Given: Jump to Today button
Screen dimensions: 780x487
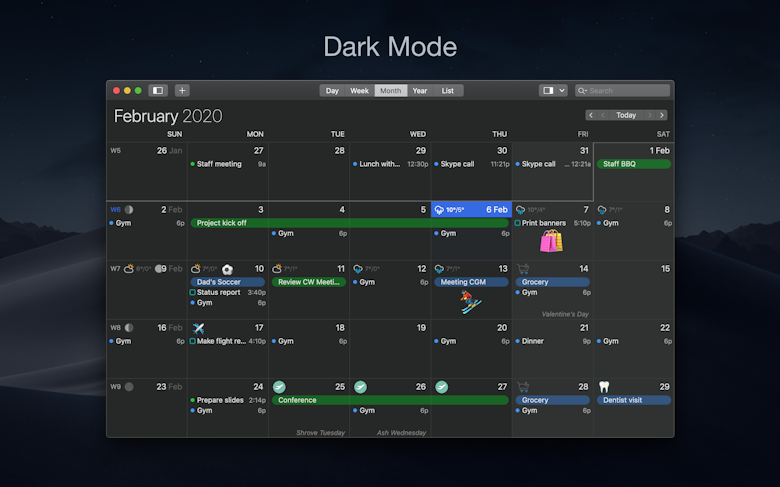Looking at the screenshot, I should (626, 115).
